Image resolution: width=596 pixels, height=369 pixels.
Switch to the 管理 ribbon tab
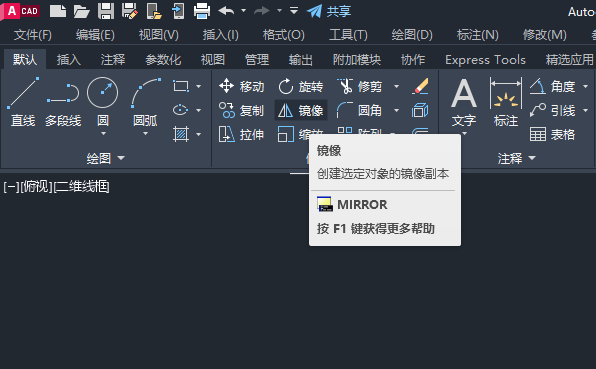pyautogui.click(x=257, y=60)
